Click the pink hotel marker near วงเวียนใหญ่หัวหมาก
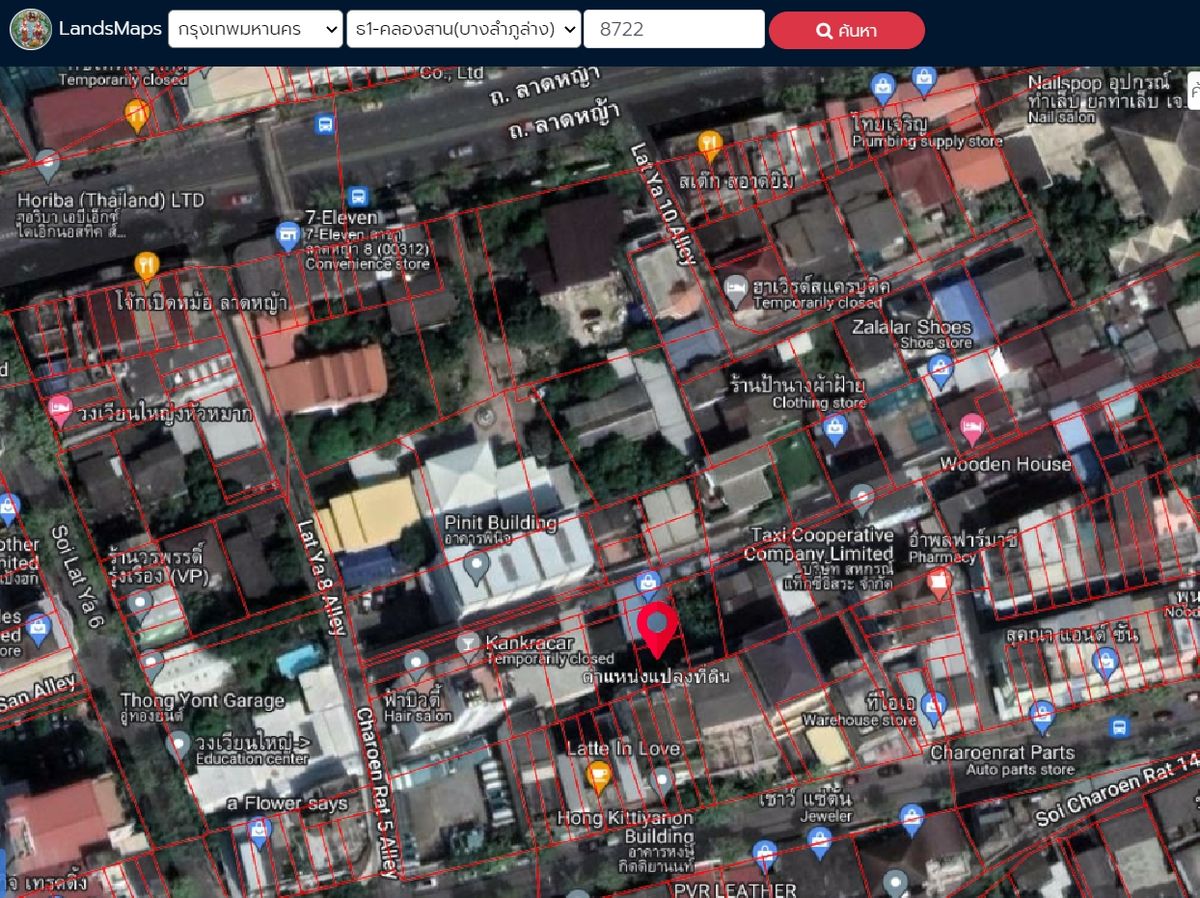The image size is (1200, 898). tap(60, 410)
